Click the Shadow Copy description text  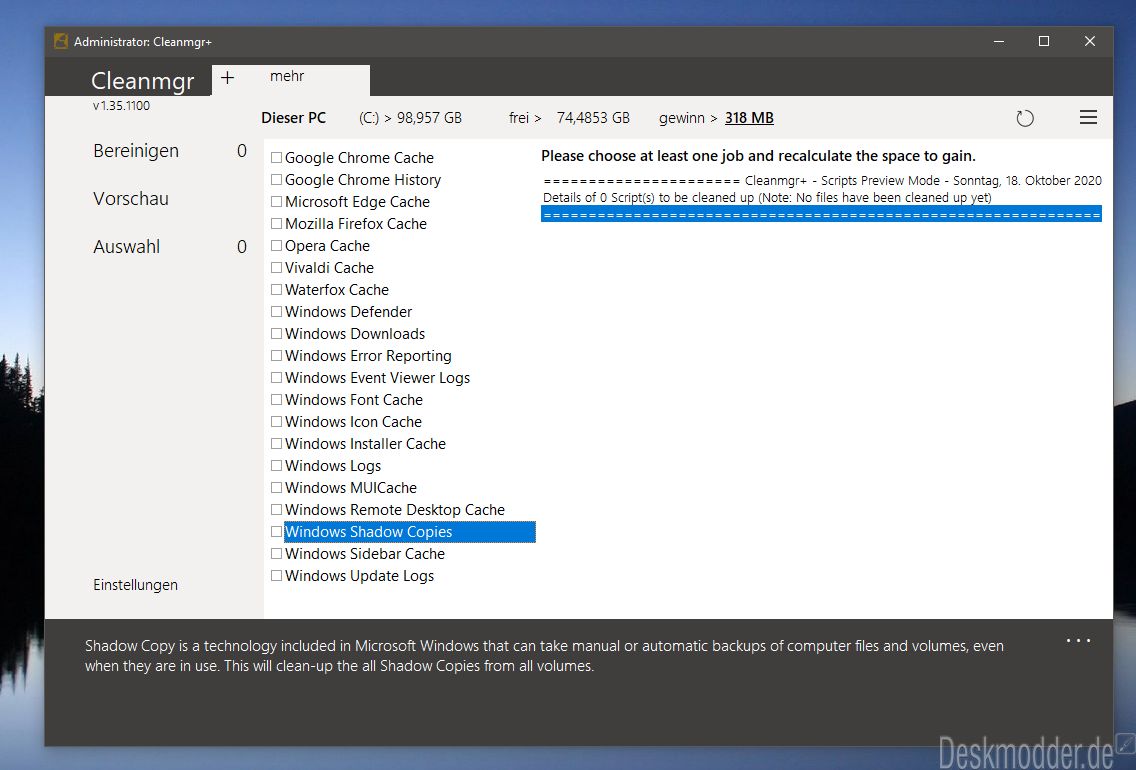point(544,656)
